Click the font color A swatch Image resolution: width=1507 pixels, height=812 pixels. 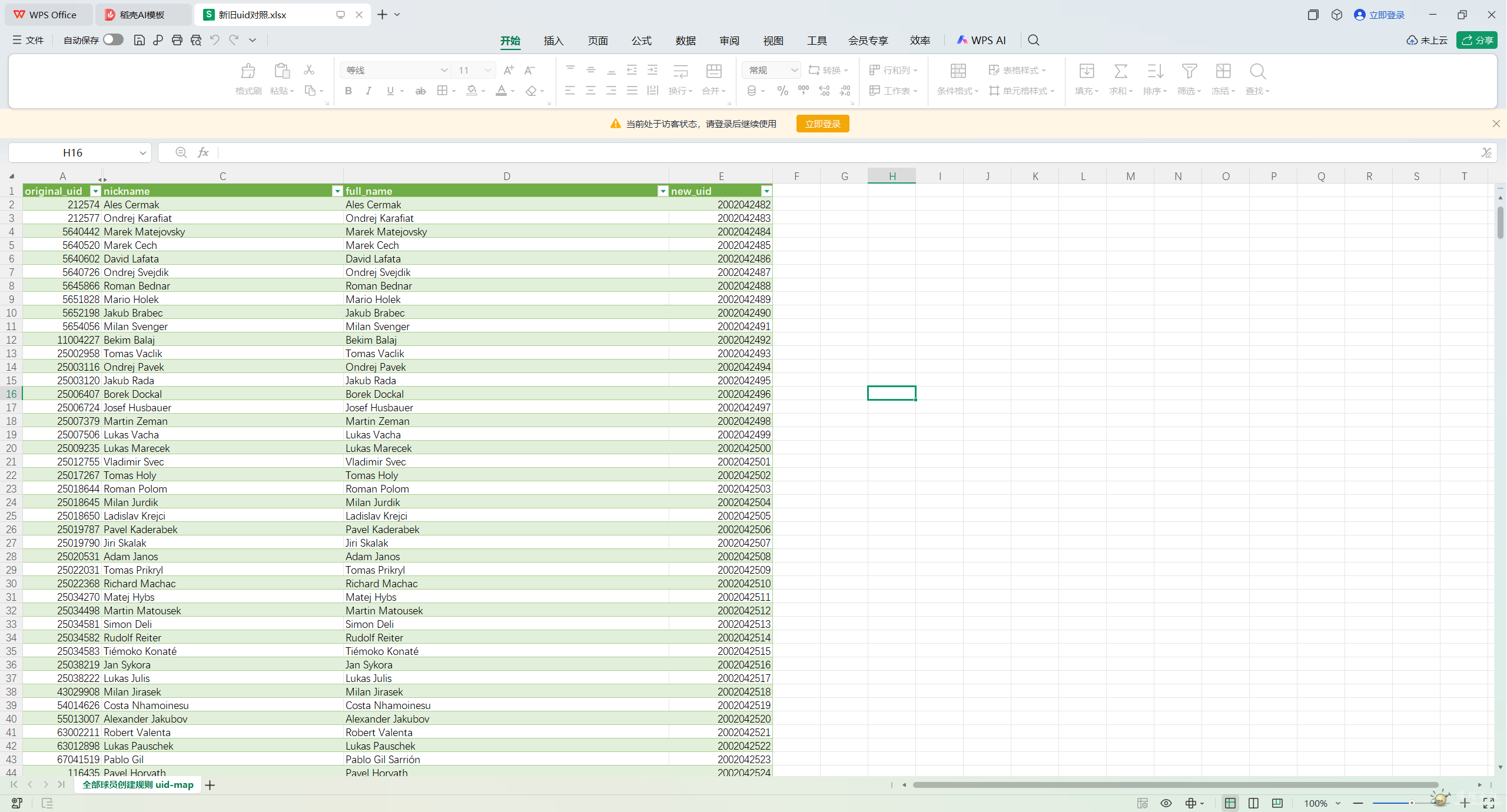coord(501,91)
